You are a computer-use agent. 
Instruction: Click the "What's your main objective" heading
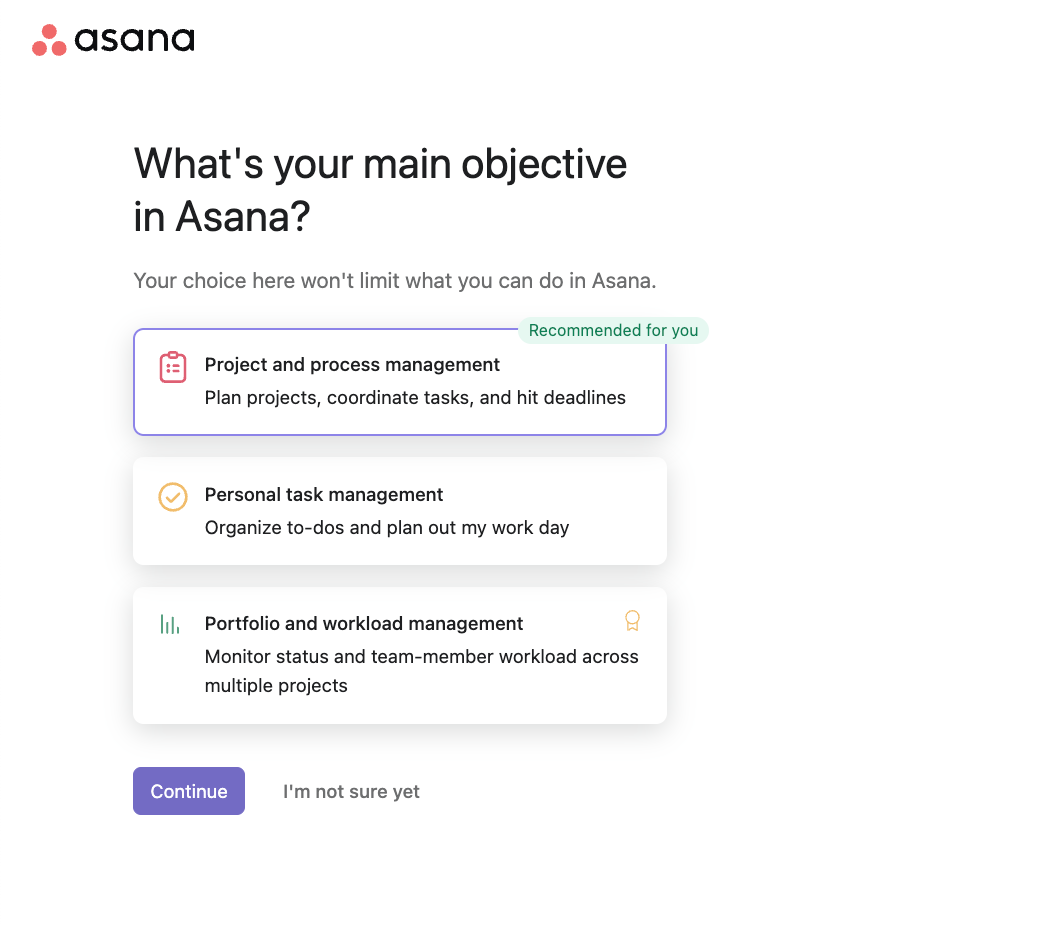380,188
